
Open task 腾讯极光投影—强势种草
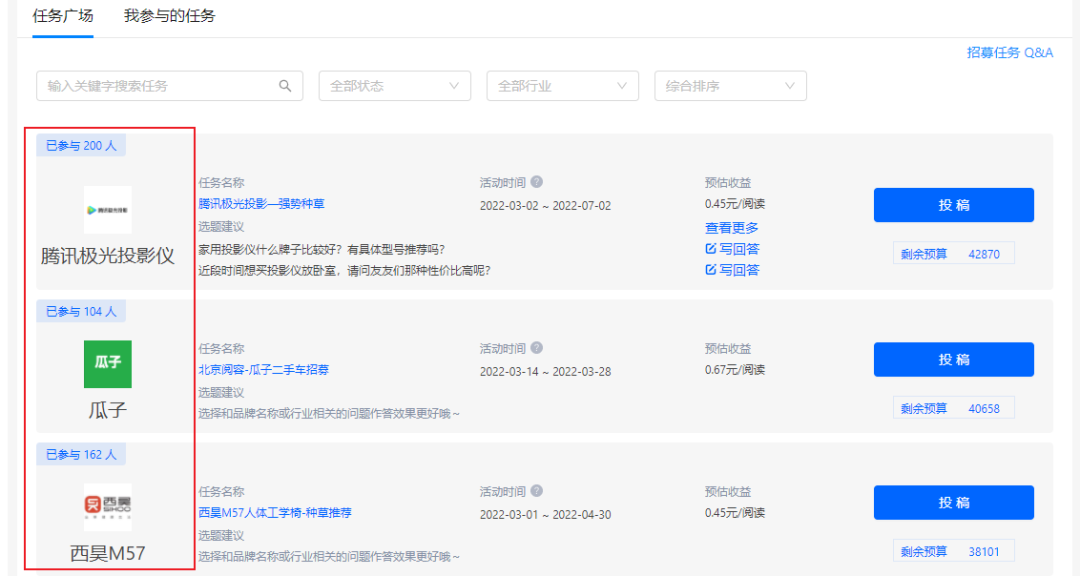coord(262,204)
